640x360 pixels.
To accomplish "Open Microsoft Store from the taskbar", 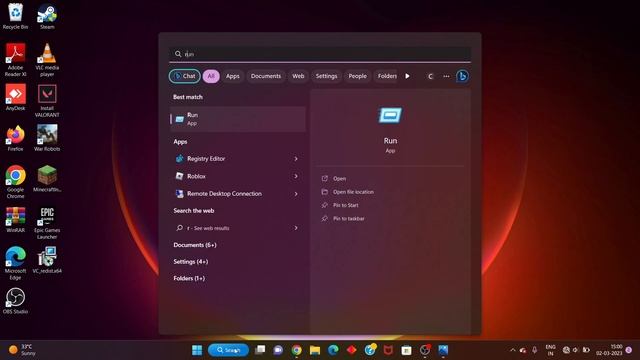I will click(406, 350).
